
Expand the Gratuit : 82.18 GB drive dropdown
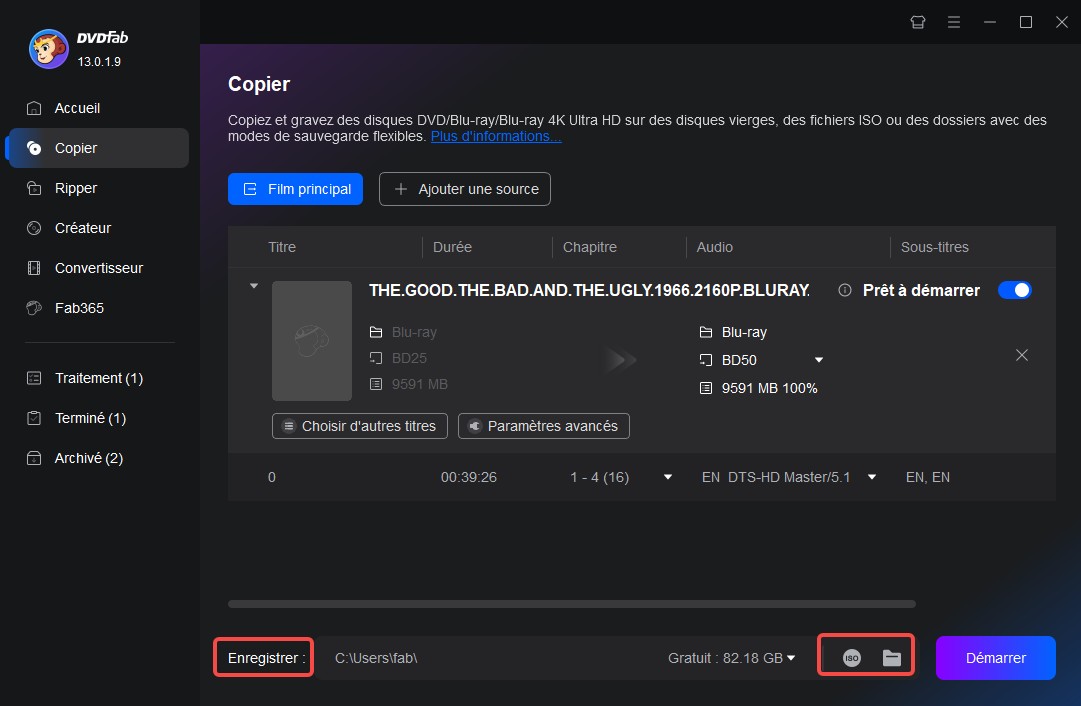coord(791,658)
